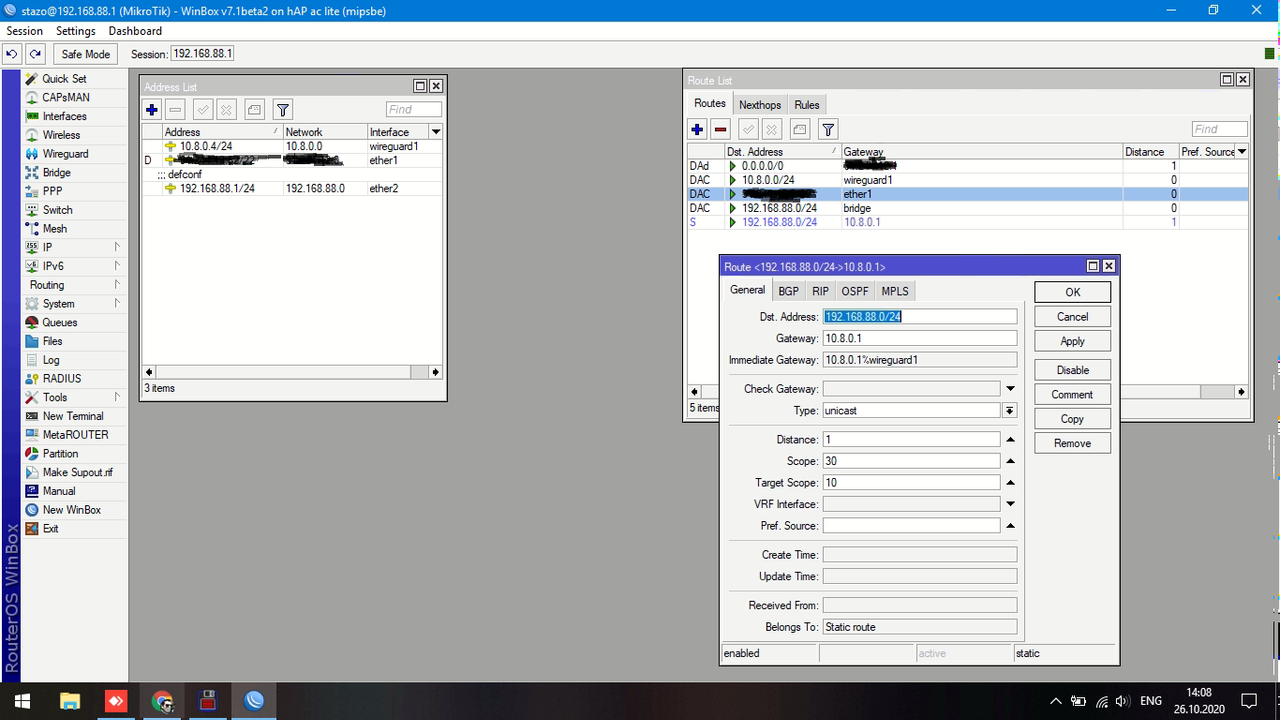Click Apply in Route dialog
The height and width of the screenshot is (720, 1280).
pyautogui.click(x=1073, y=341)
